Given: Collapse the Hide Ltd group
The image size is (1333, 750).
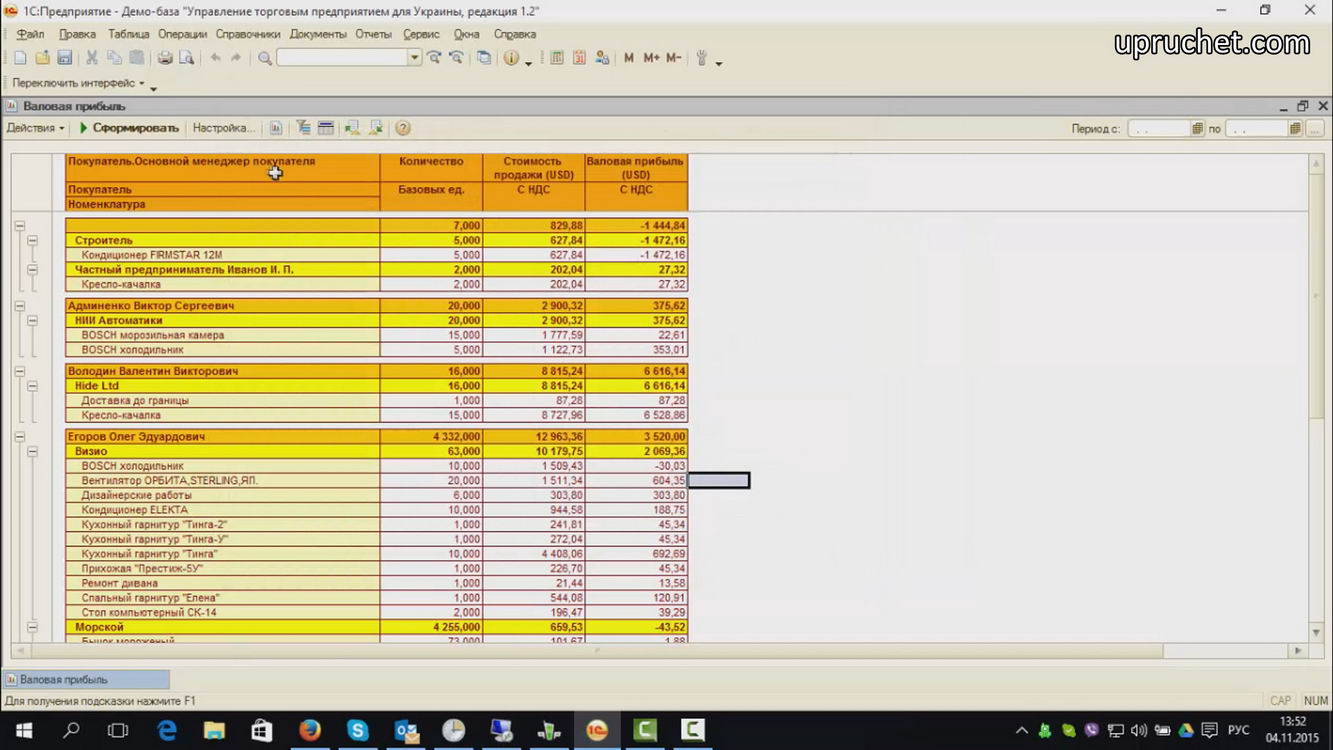Looking at the screenshot, I should tap(32, 386).
